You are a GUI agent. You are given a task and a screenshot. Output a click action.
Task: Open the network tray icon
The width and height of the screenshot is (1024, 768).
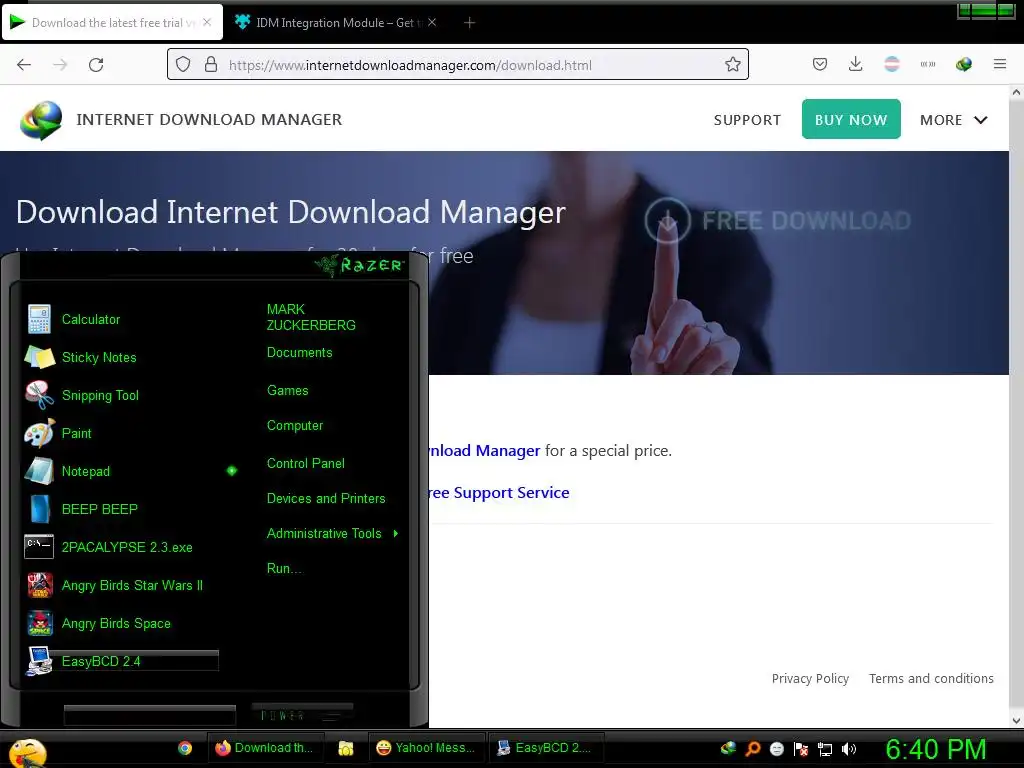coord(825,748)
